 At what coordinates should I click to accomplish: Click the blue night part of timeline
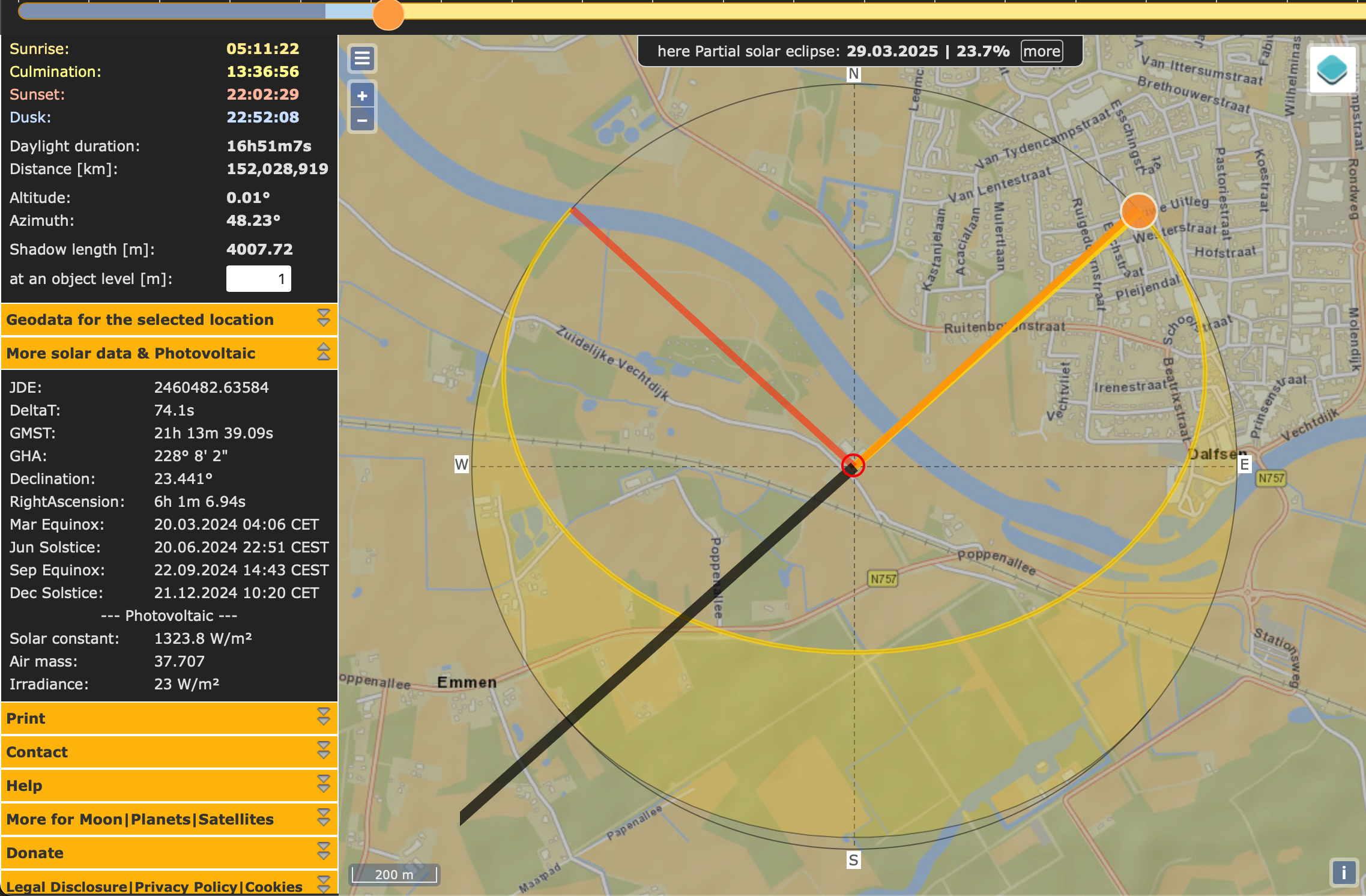pos(172,10)
